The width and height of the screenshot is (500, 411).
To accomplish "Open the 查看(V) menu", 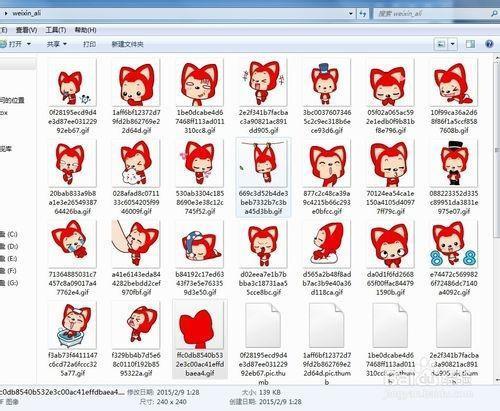I will pyautogui.click(x=27, y=30).
